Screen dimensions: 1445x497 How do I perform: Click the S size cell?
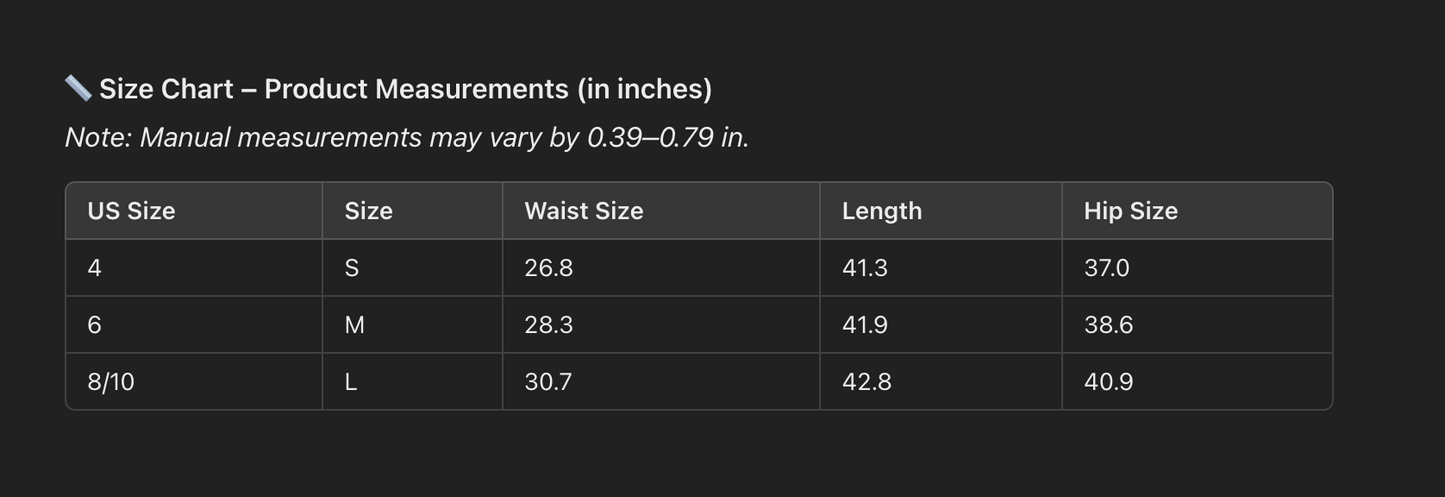[x=351, y=268]
